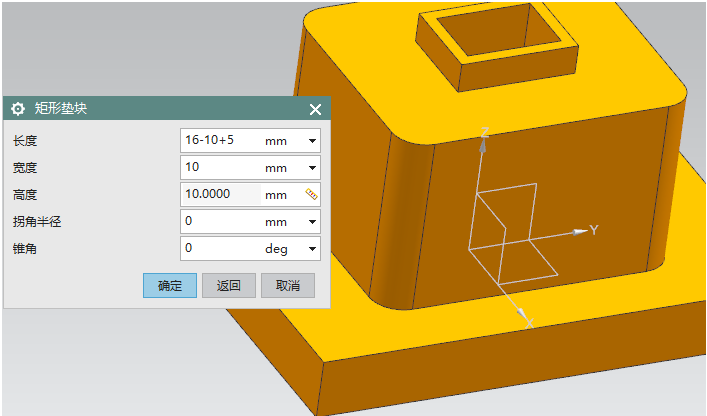
Task: Expand the 锥角 field dropdown arrow
Action: coord(312,249)
